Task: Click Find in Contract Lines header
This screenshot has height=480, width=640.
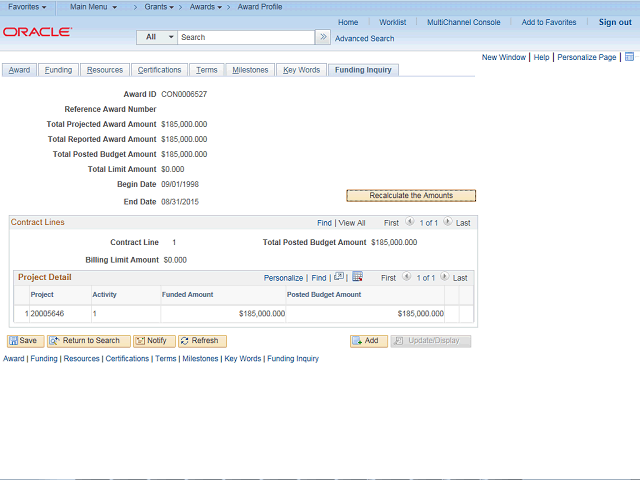Action: tap(324, 223)
